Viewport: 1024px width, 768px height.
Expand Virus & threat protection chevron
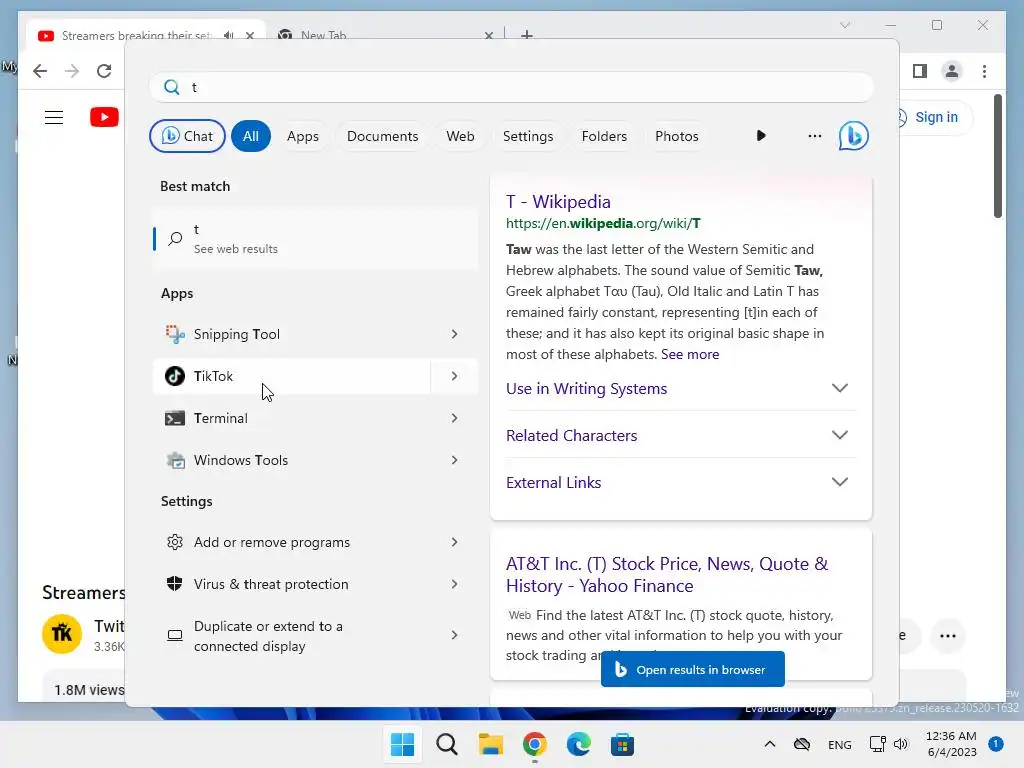click(455, 584)
